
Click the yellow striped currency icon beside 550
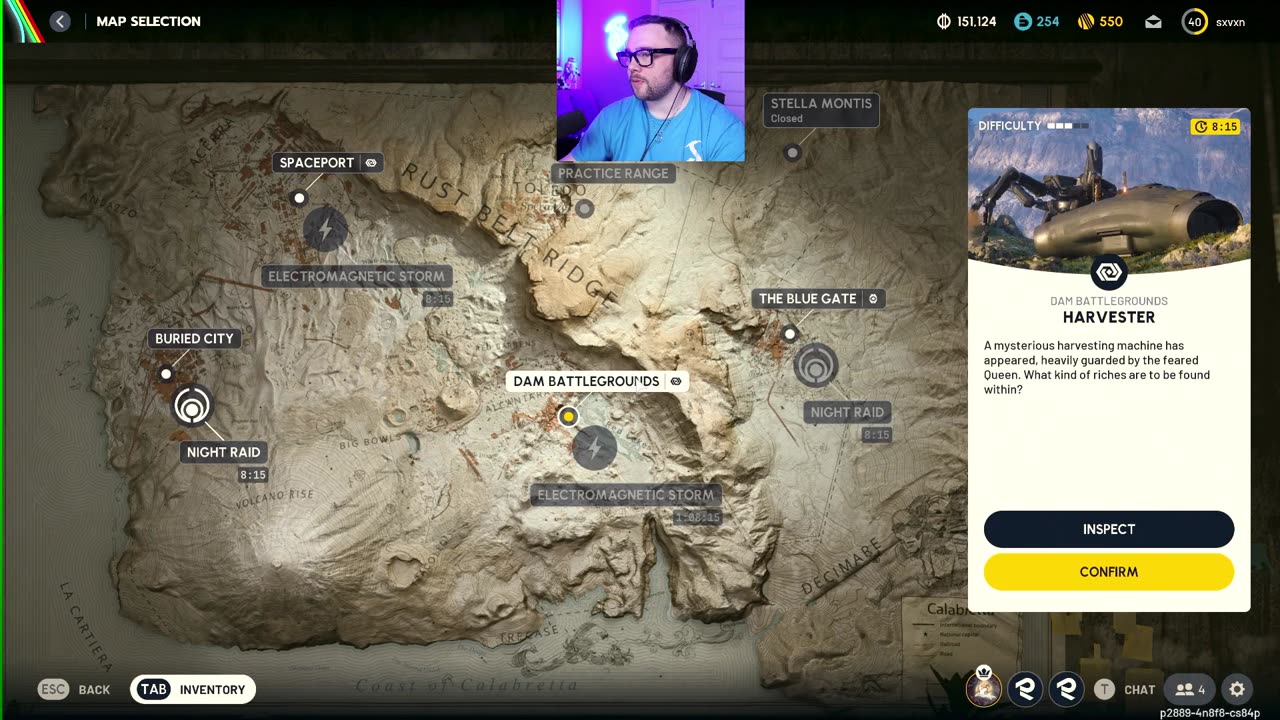(1086, 21)
